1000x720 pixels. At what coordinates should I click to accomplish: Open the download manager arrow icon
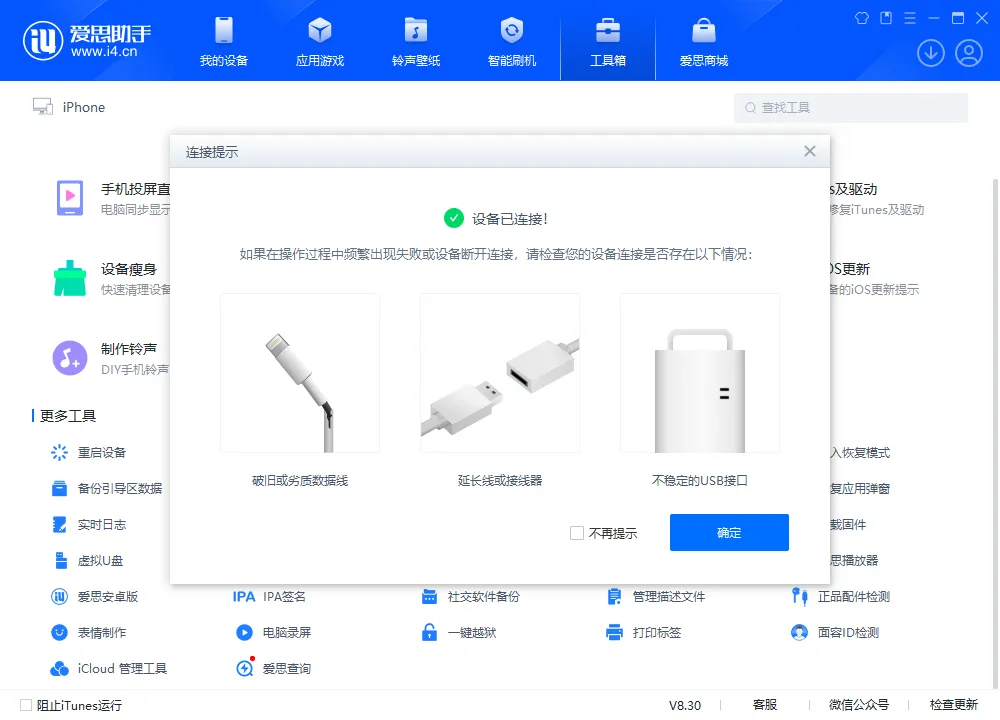coord(930,53)
